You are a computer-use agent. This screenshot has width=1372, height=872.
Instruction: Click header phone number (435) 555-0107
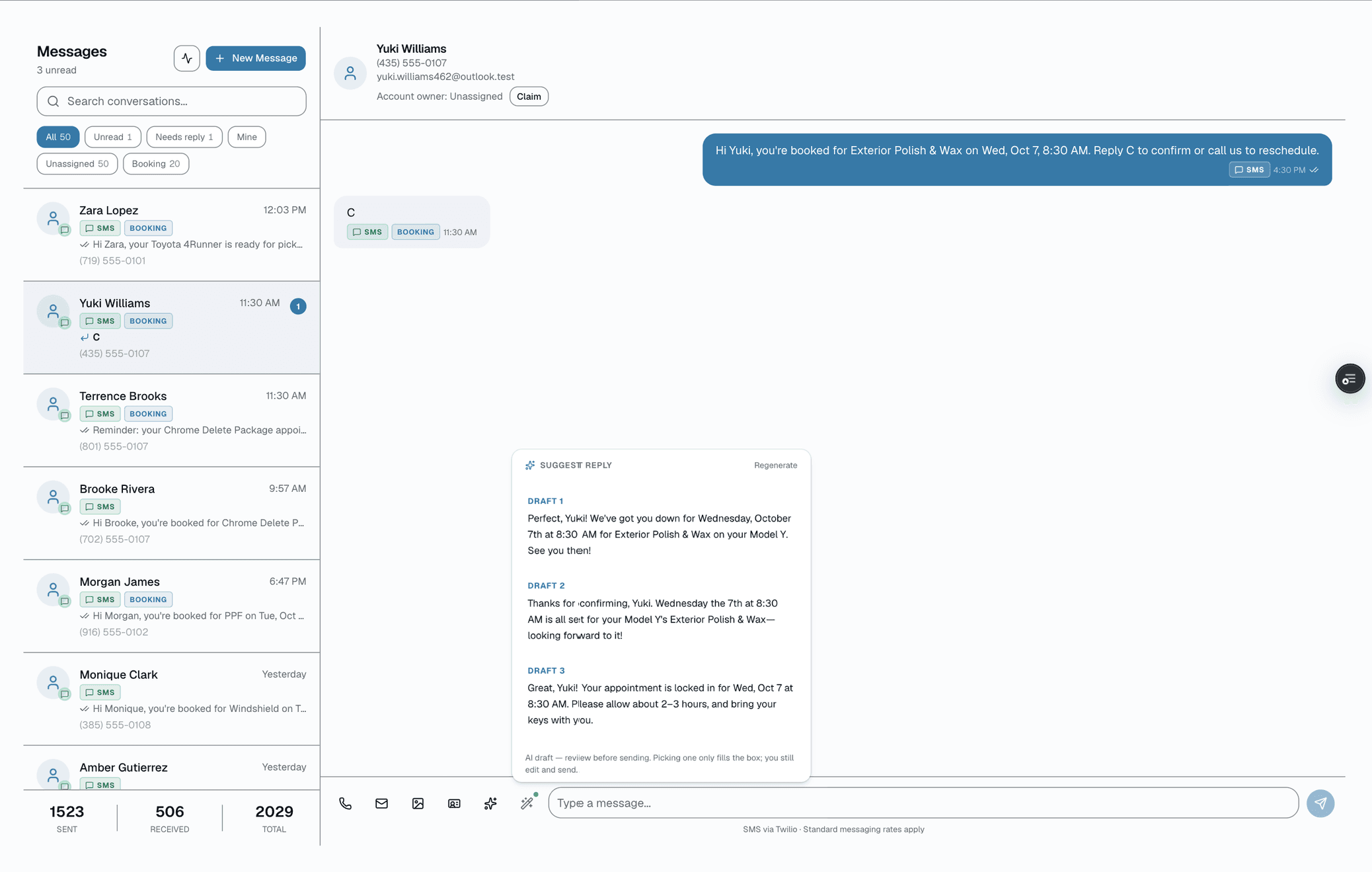412,63
